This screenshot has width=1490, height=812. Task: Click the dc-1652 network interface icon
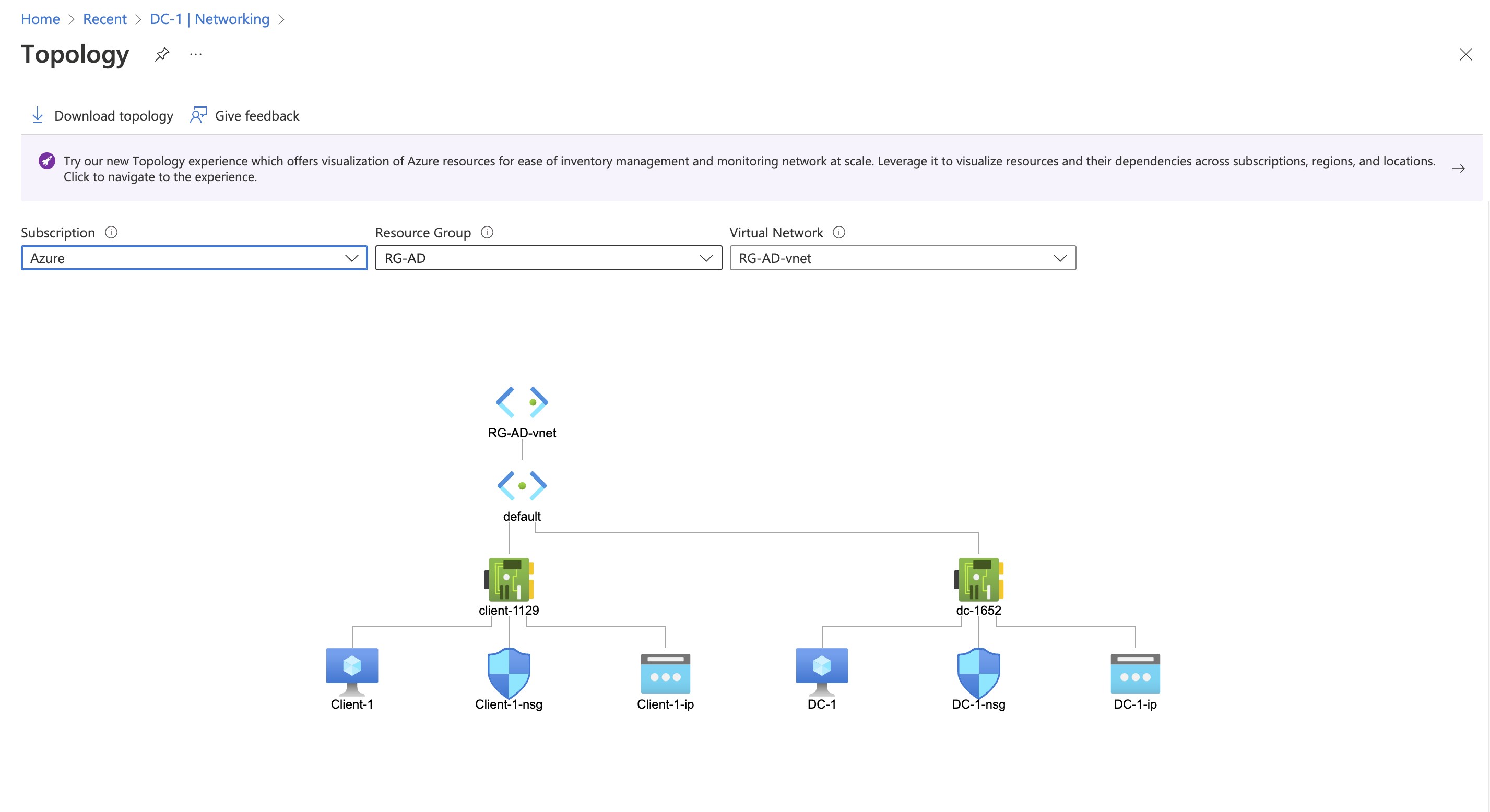(978, 579)
